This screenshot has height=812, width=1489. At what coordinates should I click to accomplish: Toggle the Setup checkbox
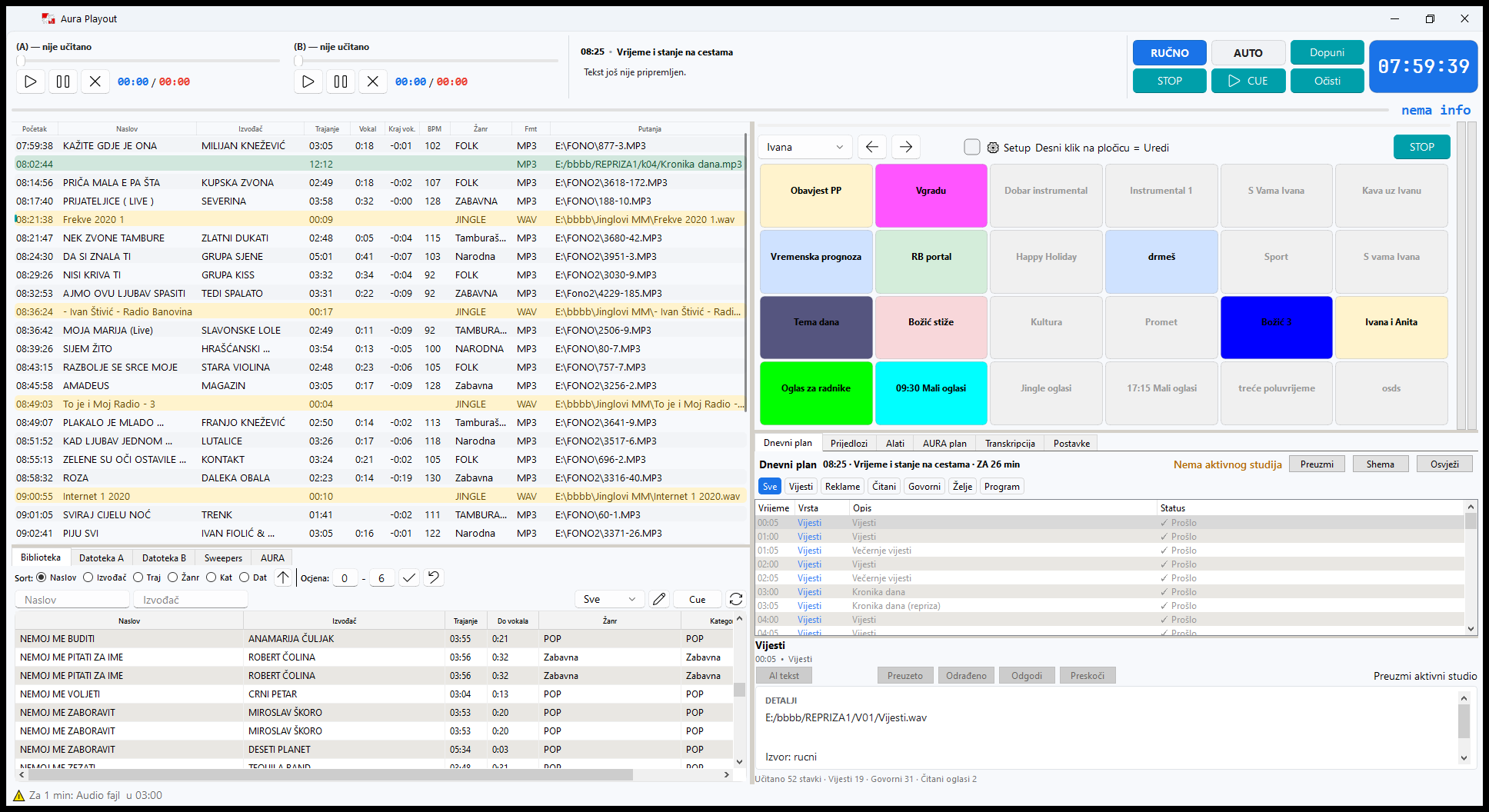972,147
